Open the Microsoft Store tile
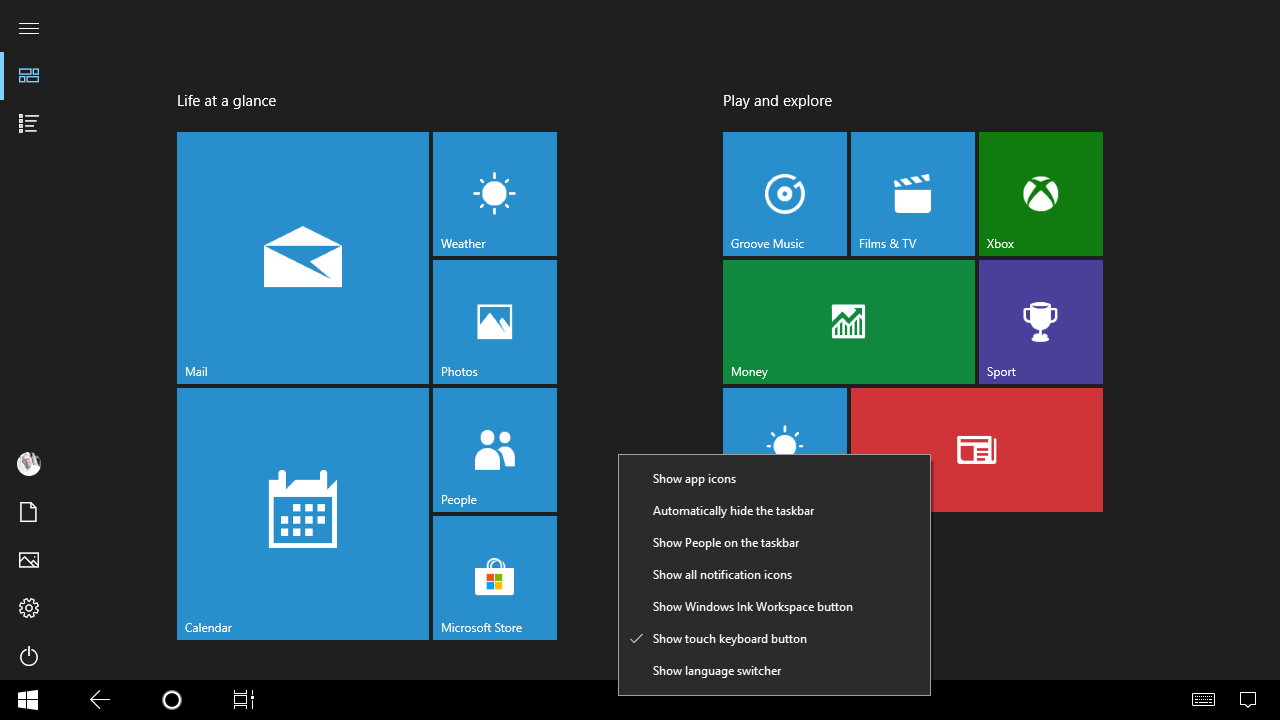The image size is (1280, 720). click(495, 578)
